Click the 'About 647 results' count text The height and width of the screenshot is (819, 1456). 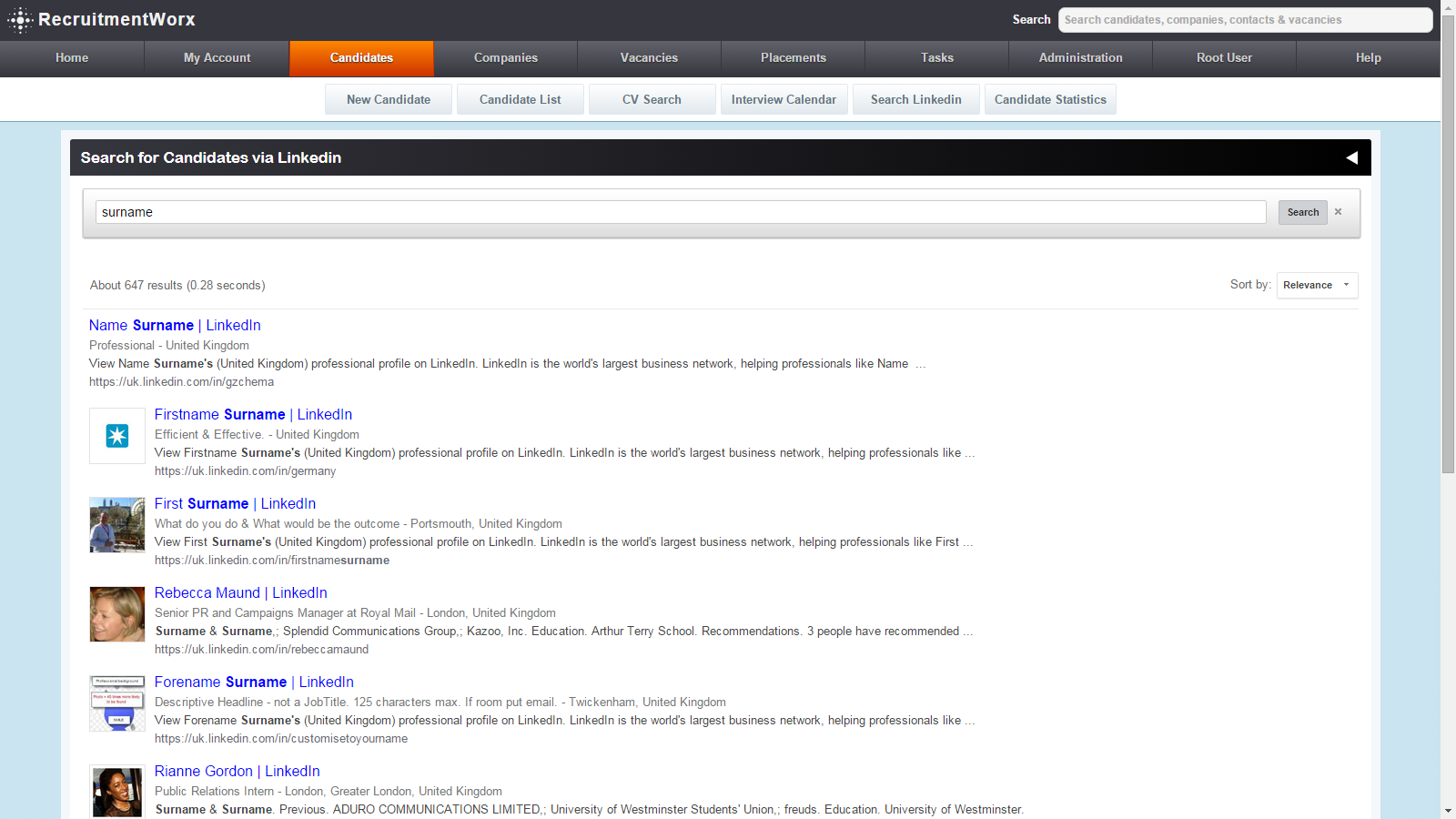177,285
